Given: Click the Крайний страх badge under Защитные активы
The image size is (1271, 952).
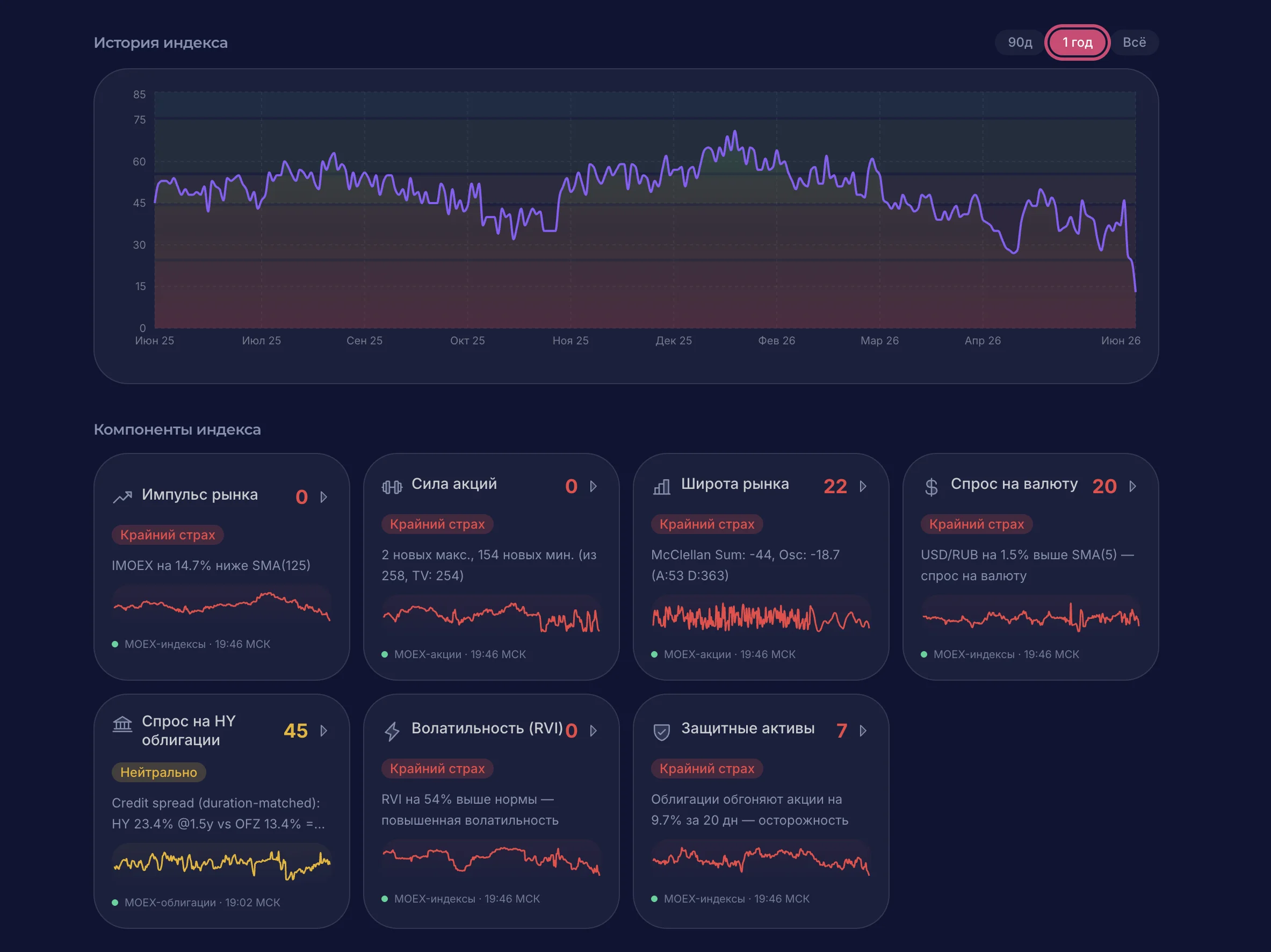Looking at the screenshot, I should (x=707, y=769).
